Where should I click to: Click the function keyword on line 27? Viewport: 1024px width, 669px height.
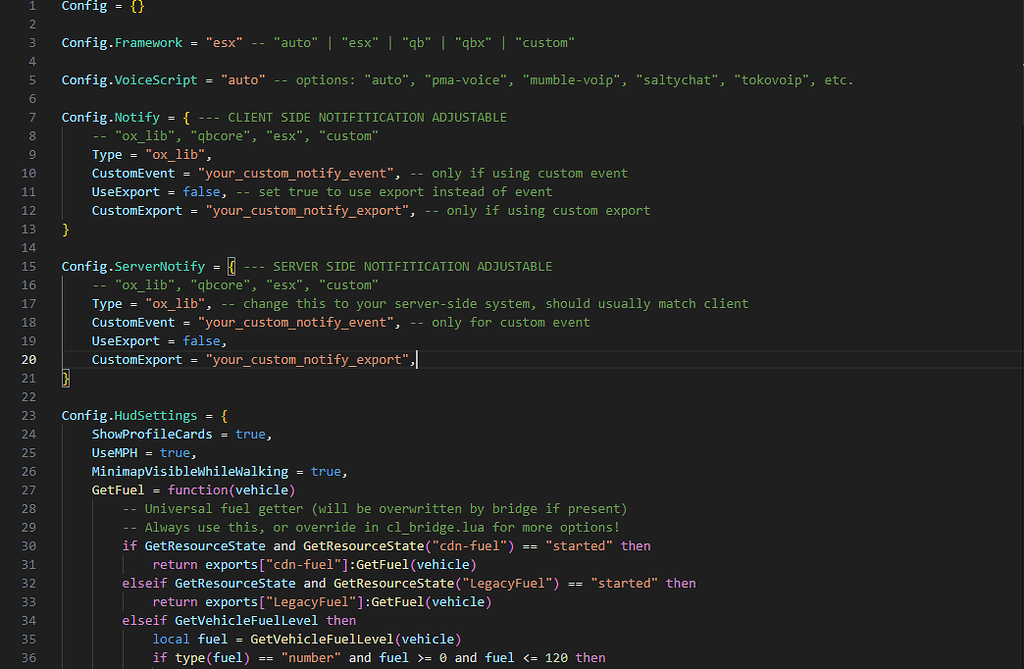pyautogui.click(x=197, y=490)
